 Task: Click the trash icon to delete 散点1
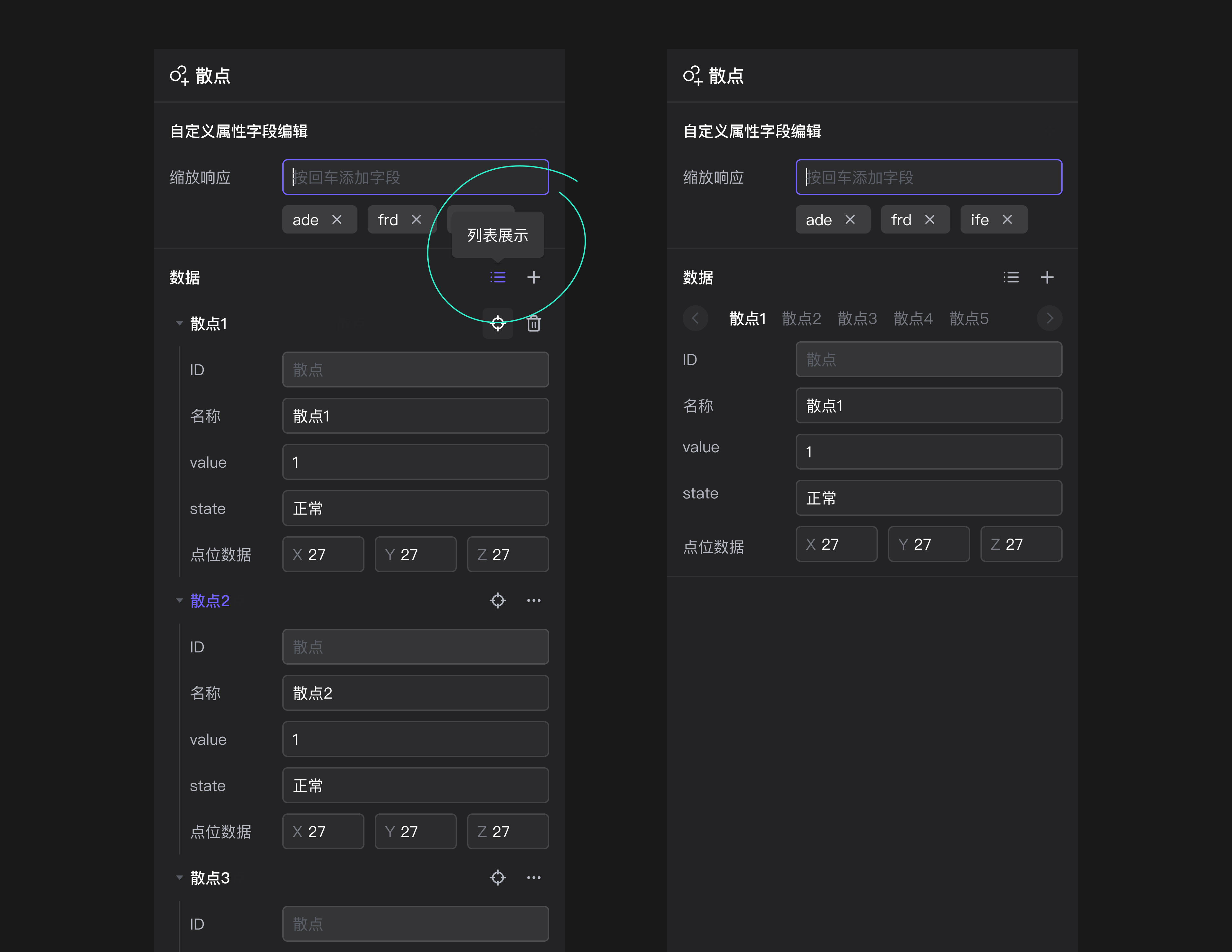click(x=533, y=323)
